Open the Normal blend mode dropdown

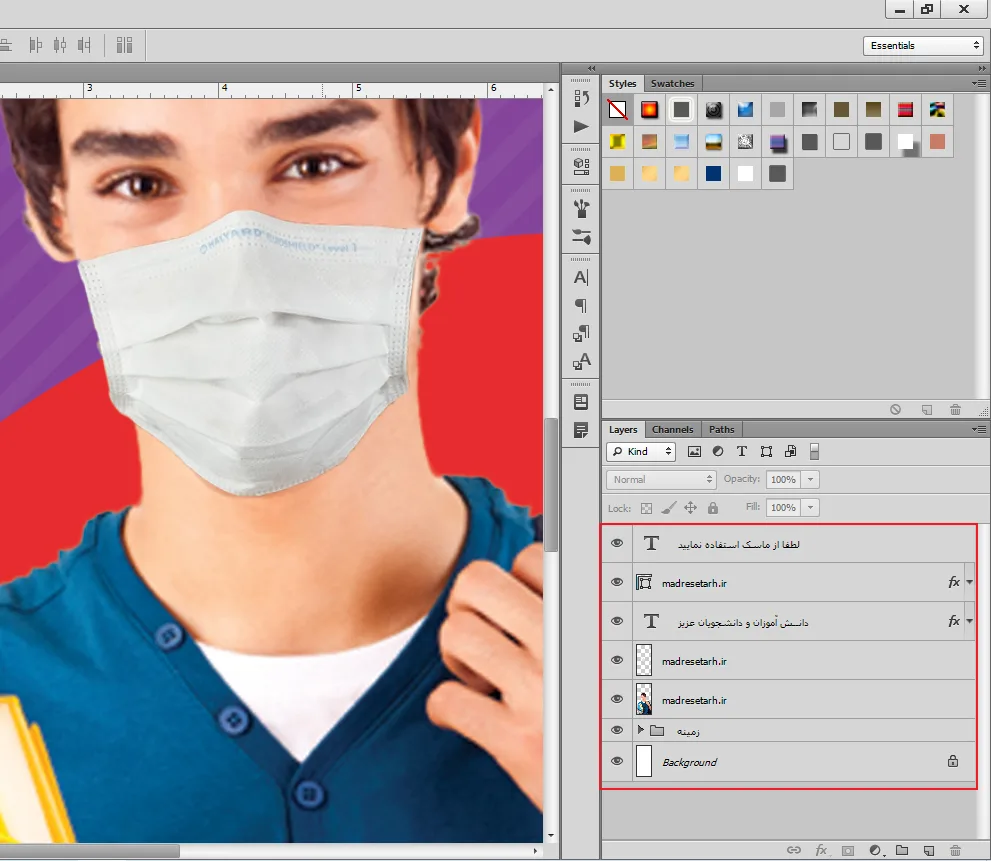[660, 479]
